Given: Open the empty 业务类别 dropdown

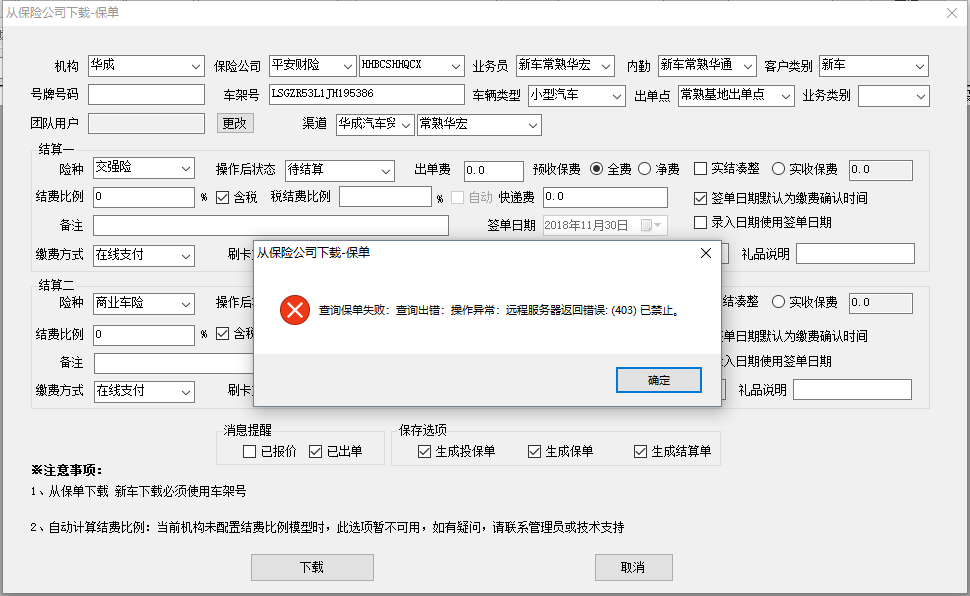Looking at the screenshot, I should tap(894, 96).
